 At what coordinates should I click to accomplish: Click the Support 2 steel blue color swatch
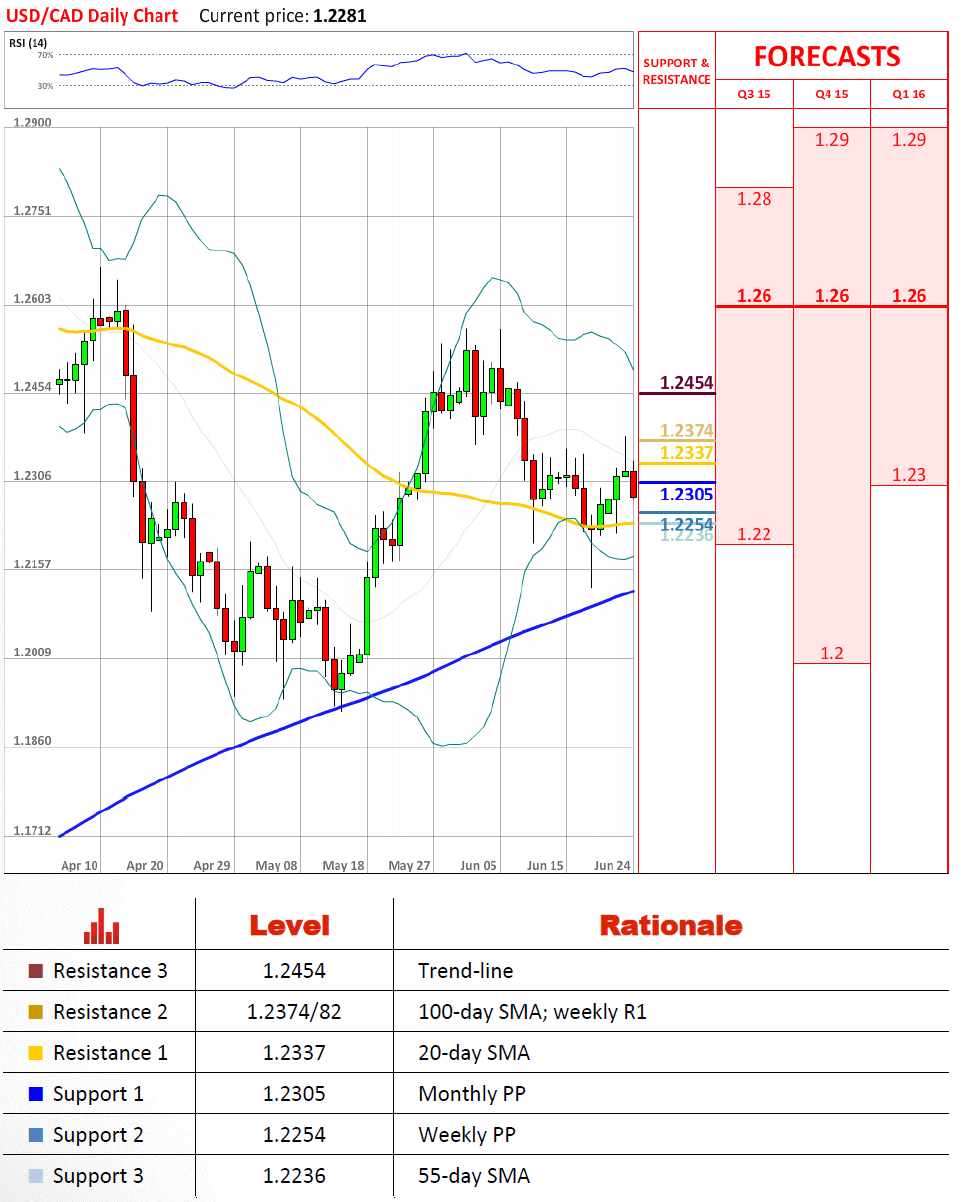click(36, 1135)
